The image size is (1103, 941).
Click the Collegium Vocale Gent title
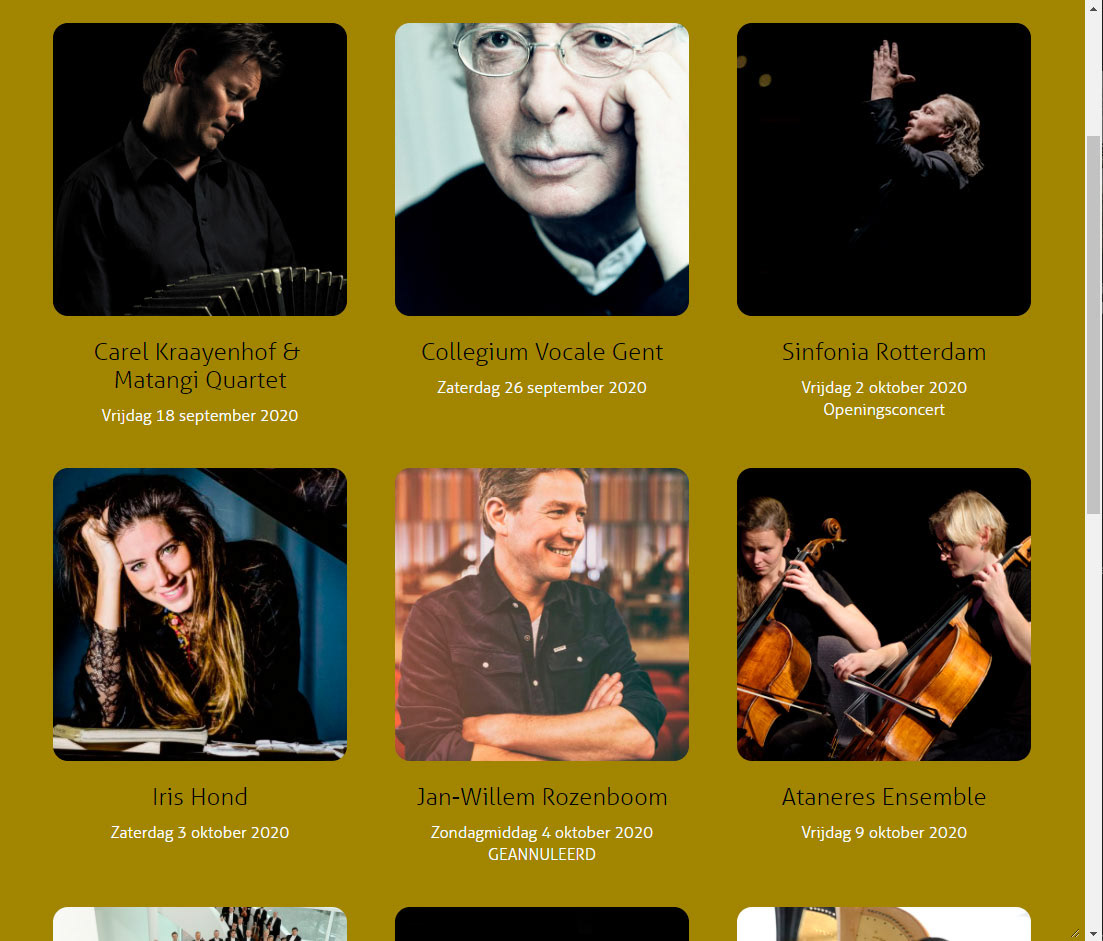[x=542, y=352]
